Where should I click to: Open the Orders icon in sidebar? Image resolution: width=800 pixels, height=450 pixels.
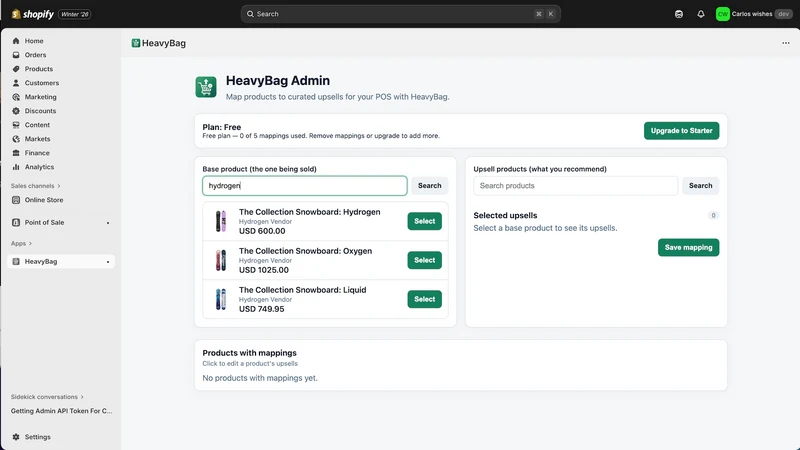click(x=16, y=55)
